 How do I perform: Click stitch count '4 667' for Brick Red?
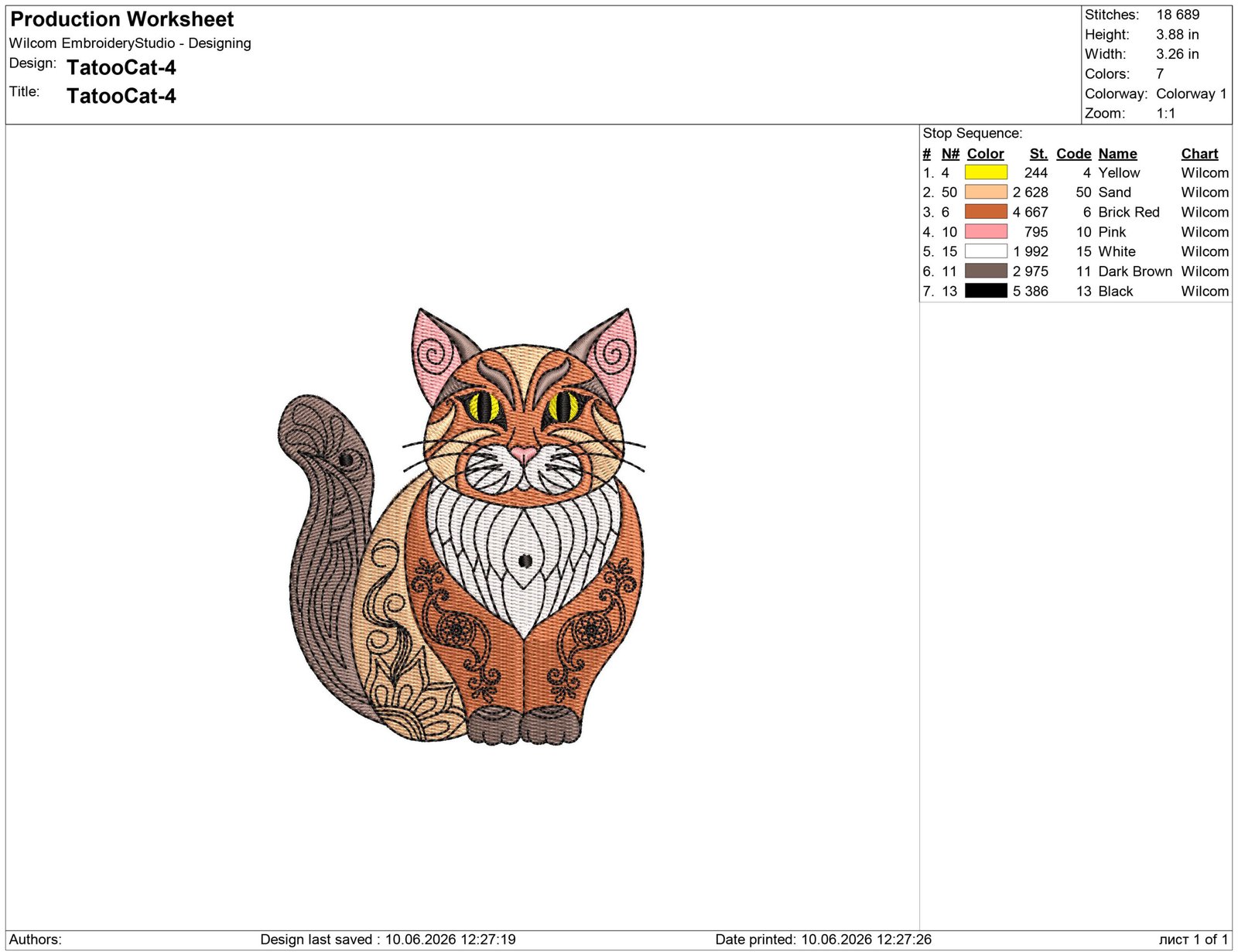click(1031, 212)
